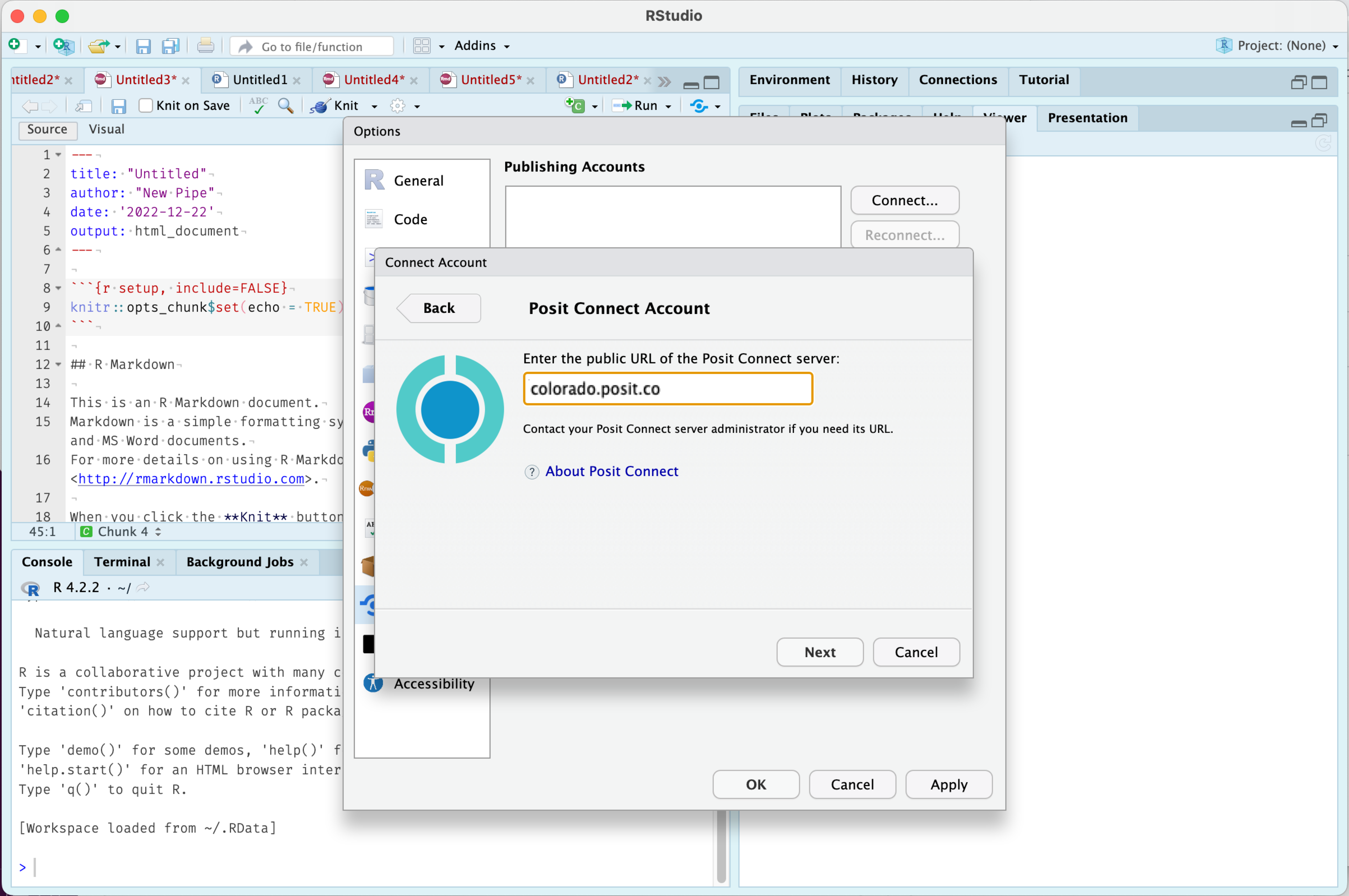
Task: Run the spell check tool
Action: click(258, 106)
